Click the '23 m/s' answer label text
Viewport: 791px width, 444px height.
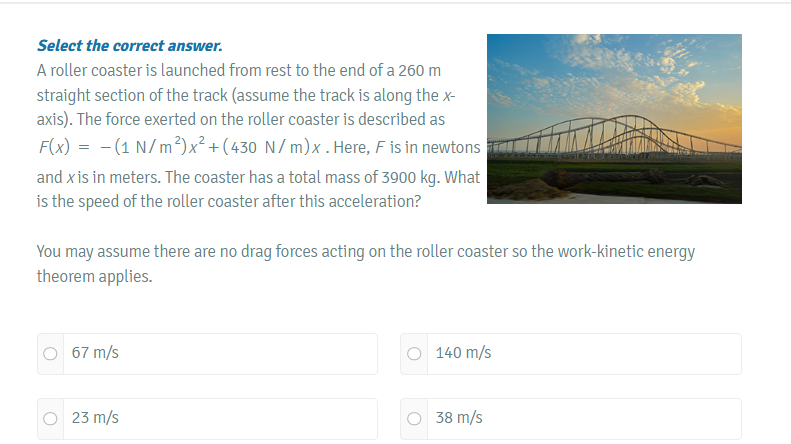point(96,418)
